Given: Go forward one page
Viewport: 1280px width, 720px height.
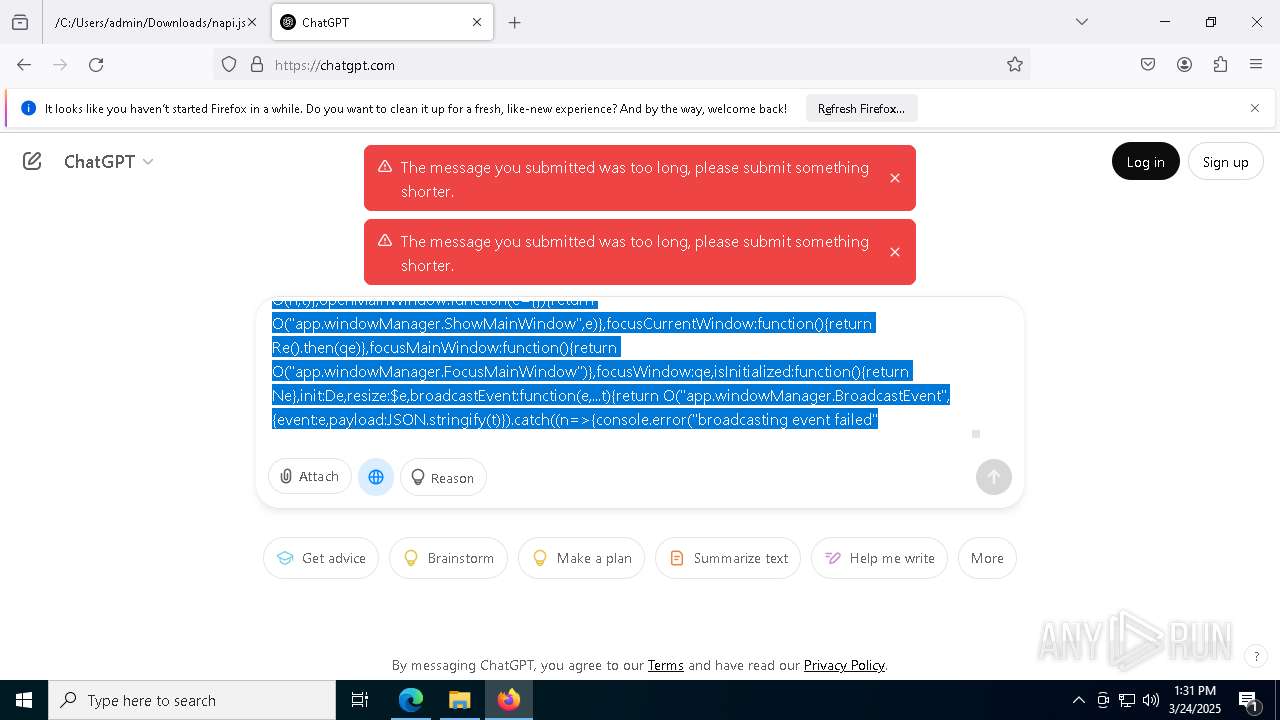Looking at the screenshot, I should (60, 65).
